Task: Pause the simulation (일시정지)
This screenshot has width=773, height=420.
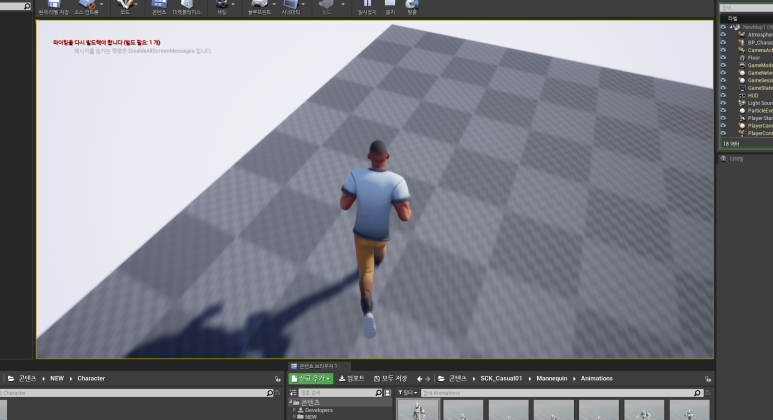Action: click(x=367, y=7)
